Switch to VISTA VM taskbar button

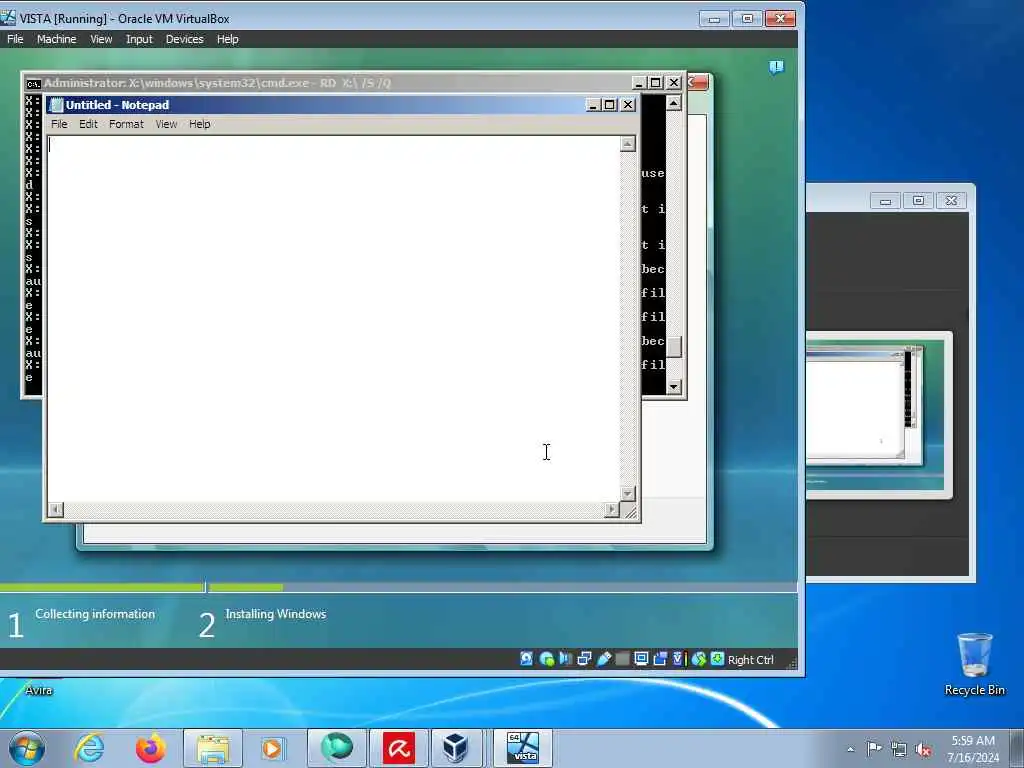click(x=522, y=748)
